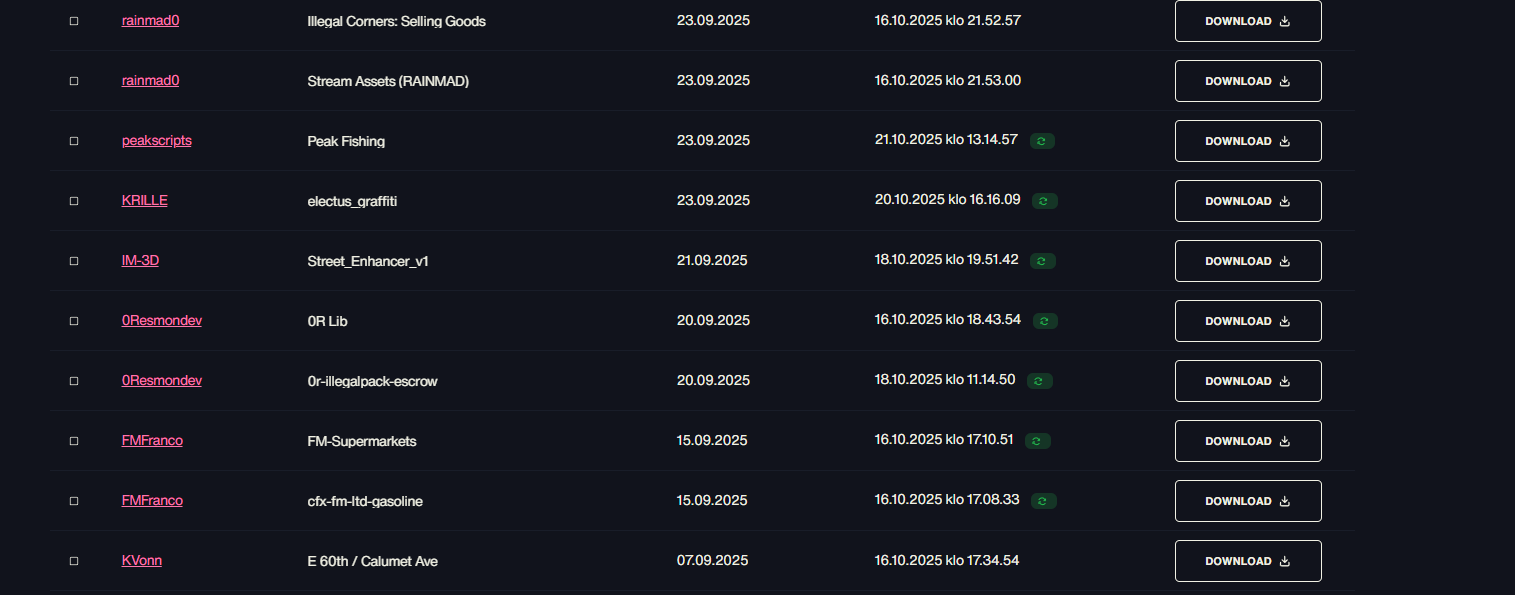Open the IM-3D author link

click(x=141, y=260)
